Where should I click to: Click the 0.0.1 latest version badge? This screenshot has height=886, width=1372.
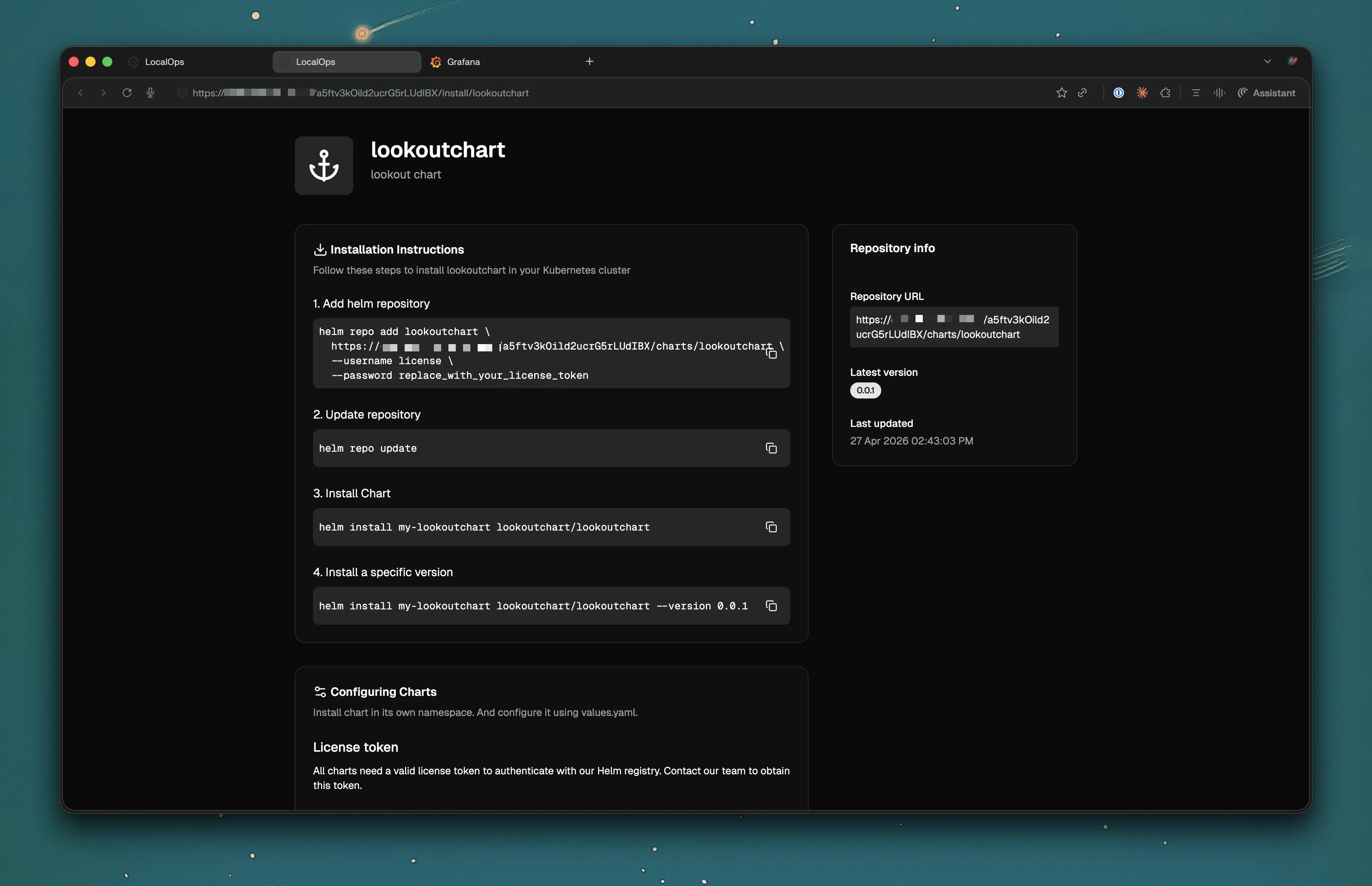pyautogui.click(x=865, y=391)
